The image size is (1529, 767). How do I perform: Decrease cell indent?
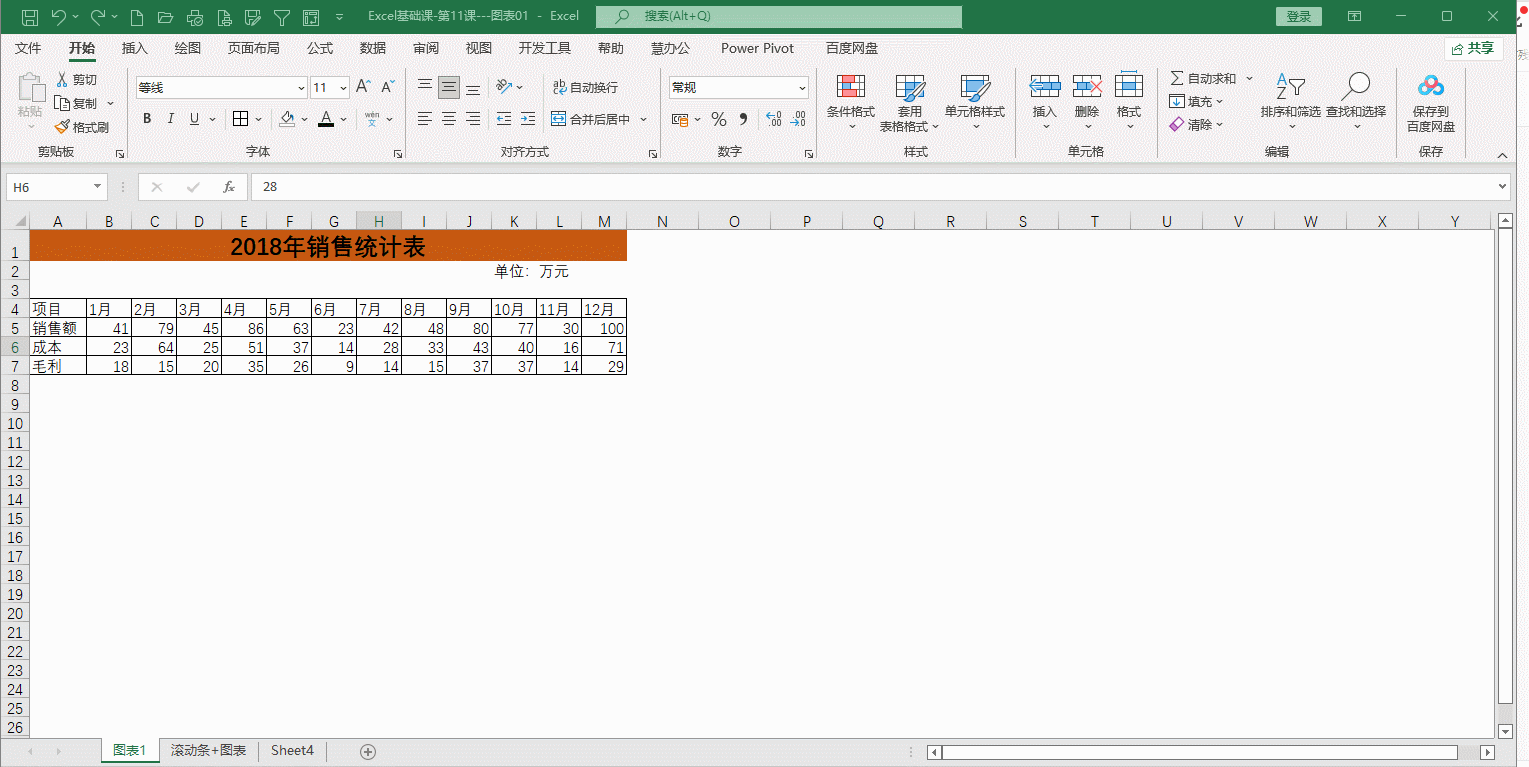pyautogui.click(x=503, y=119)
